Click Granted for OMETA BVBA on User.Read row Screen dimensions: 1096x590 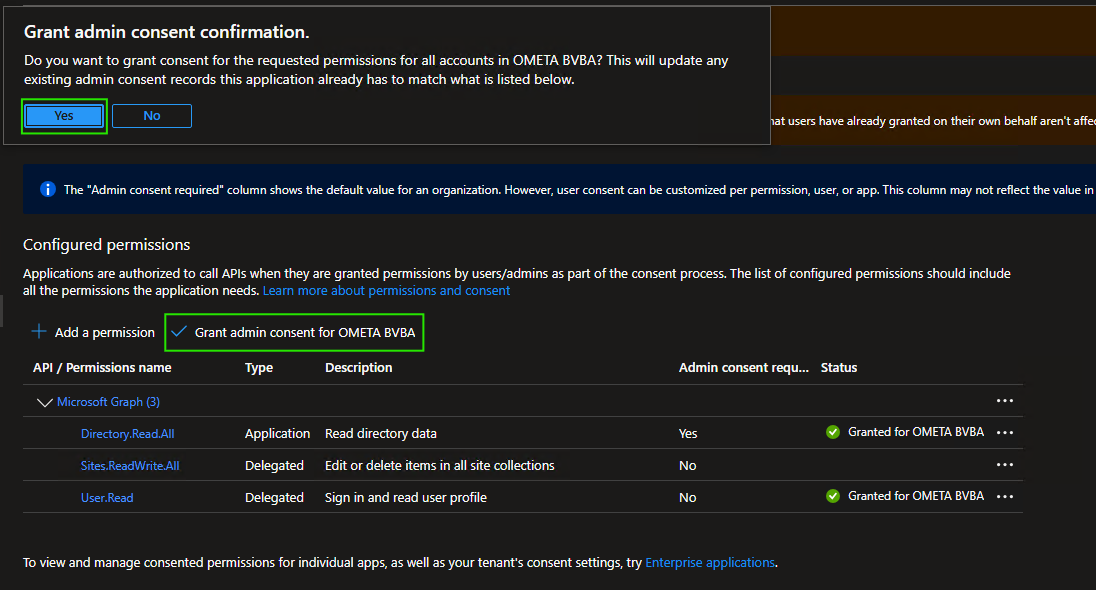(916, 496)
